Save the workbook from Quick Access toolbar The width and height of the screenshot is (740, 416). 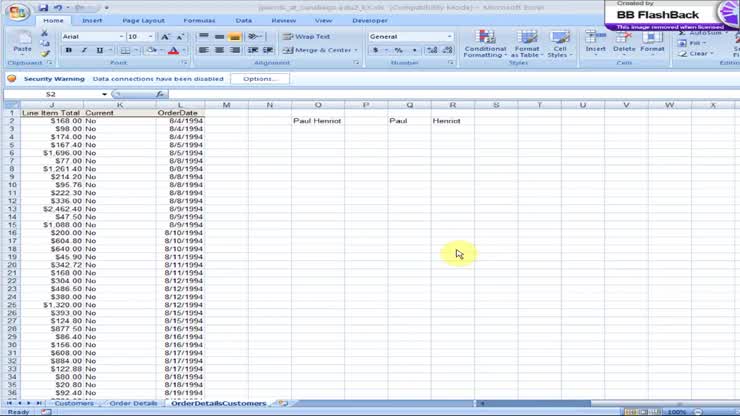pos(43,8)
